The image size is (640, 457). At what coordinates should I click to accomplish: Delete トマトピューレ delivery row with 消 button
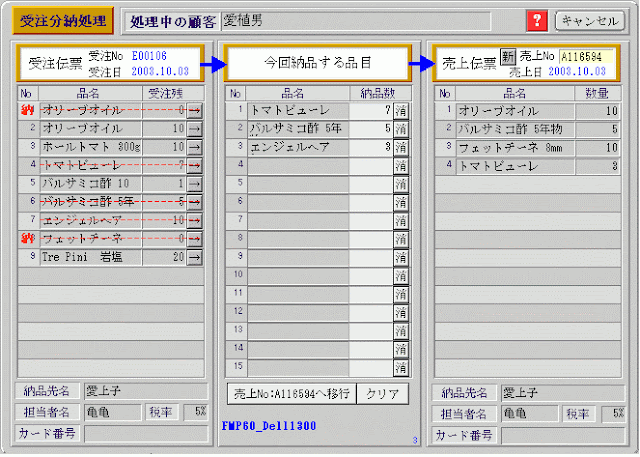click(401, 111)
